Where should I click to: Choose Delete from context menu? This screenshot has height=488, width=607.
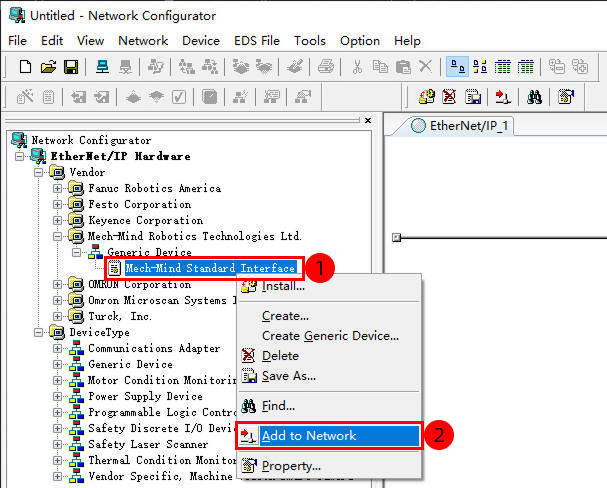click(329, 356)
